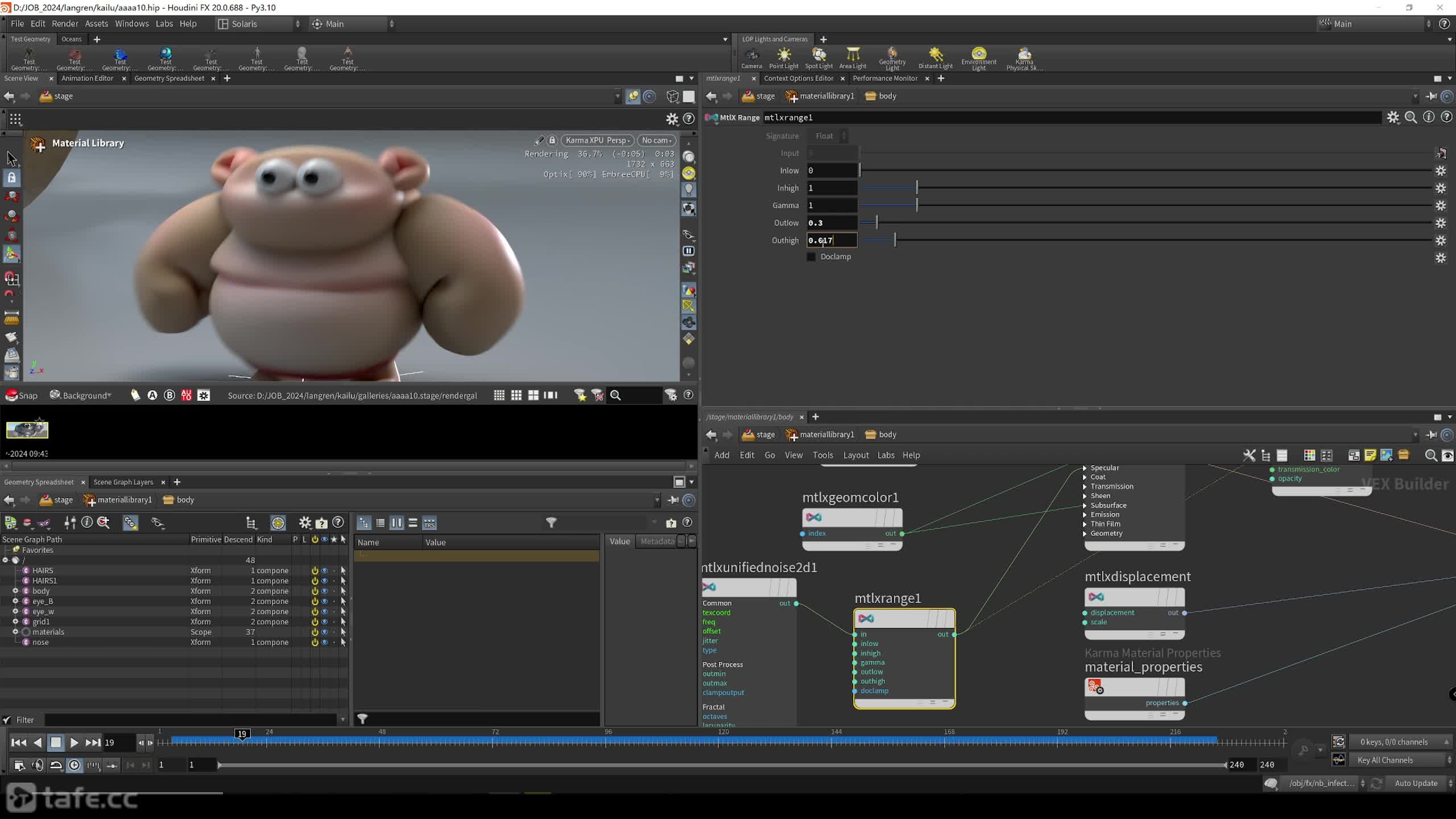1456x819 pixels.
Task: Click the Gamma slider handle
Action: tap(917, 205)
